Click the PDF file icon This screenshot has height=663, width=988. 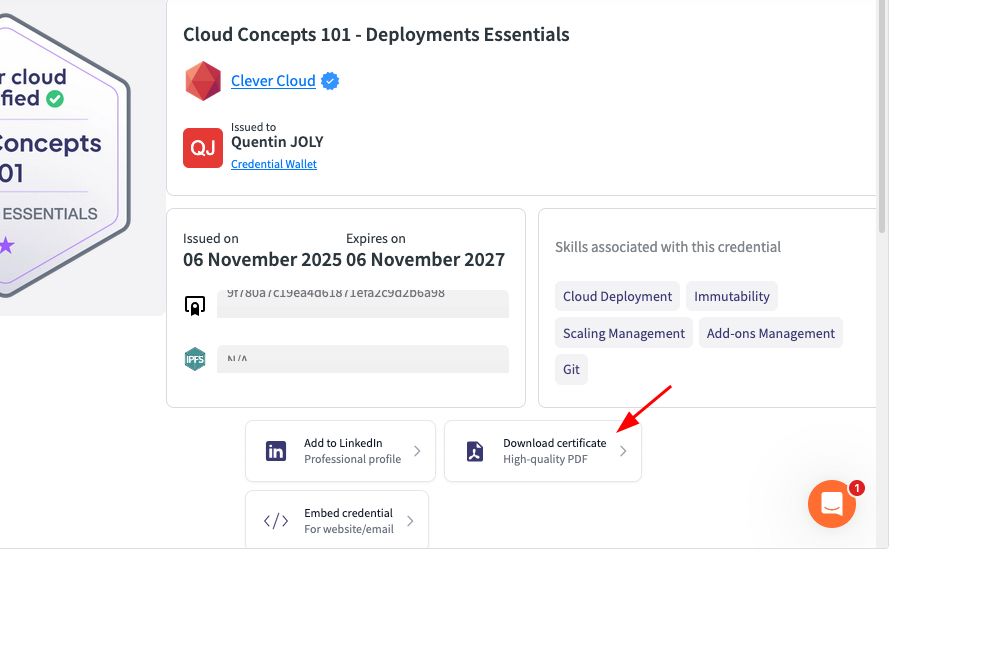[474, 451]
